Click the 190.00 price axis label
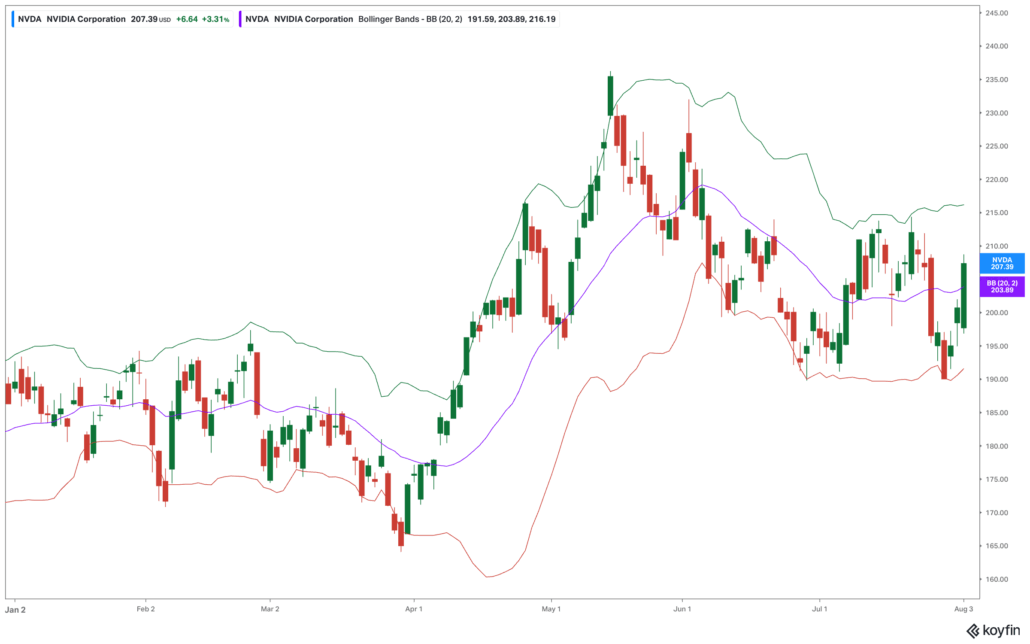The image size is (1030, 644). click(x=996, y=379)
